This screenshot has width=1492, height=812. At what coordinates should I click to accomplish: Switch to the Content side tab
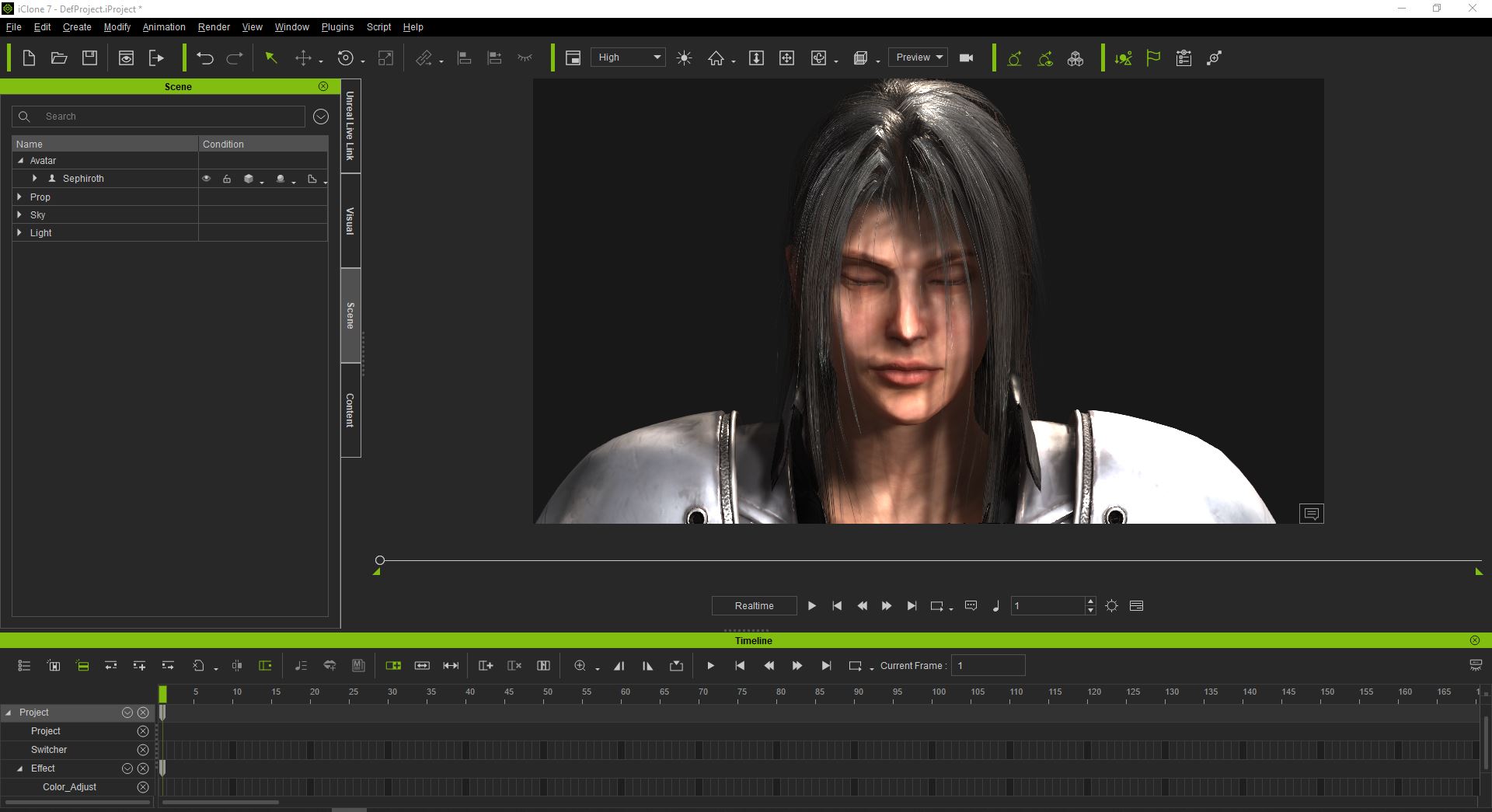[x=350, y=410]
